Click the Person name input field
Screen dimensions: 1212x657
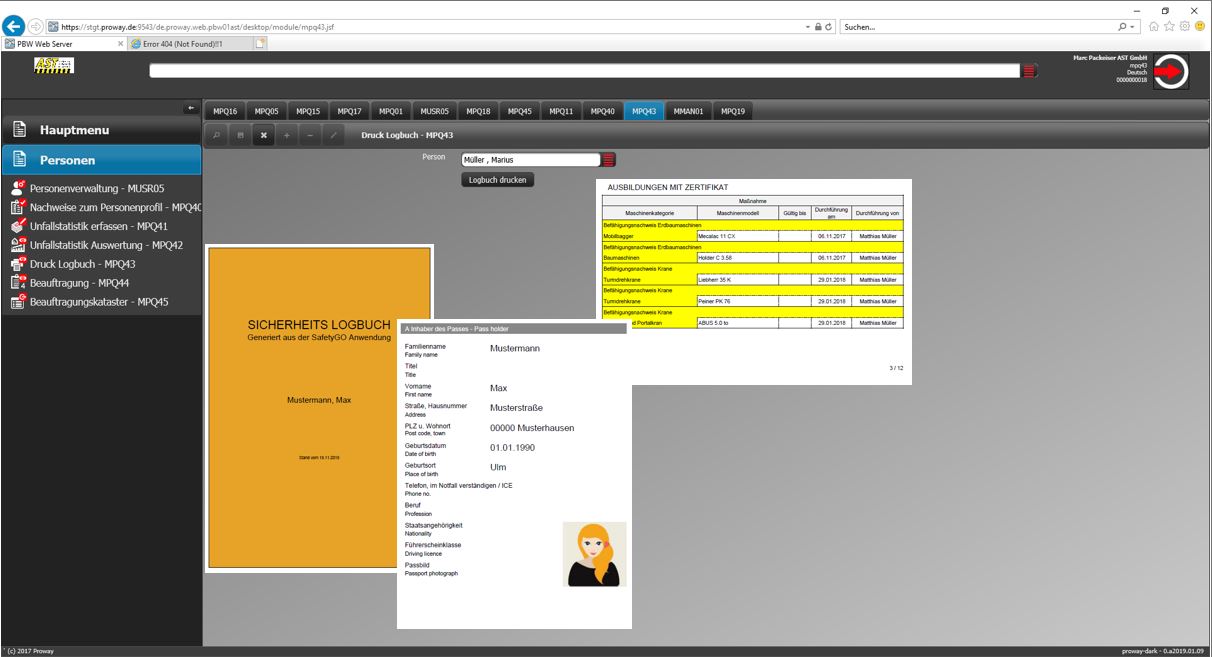[x=529, y=160]
